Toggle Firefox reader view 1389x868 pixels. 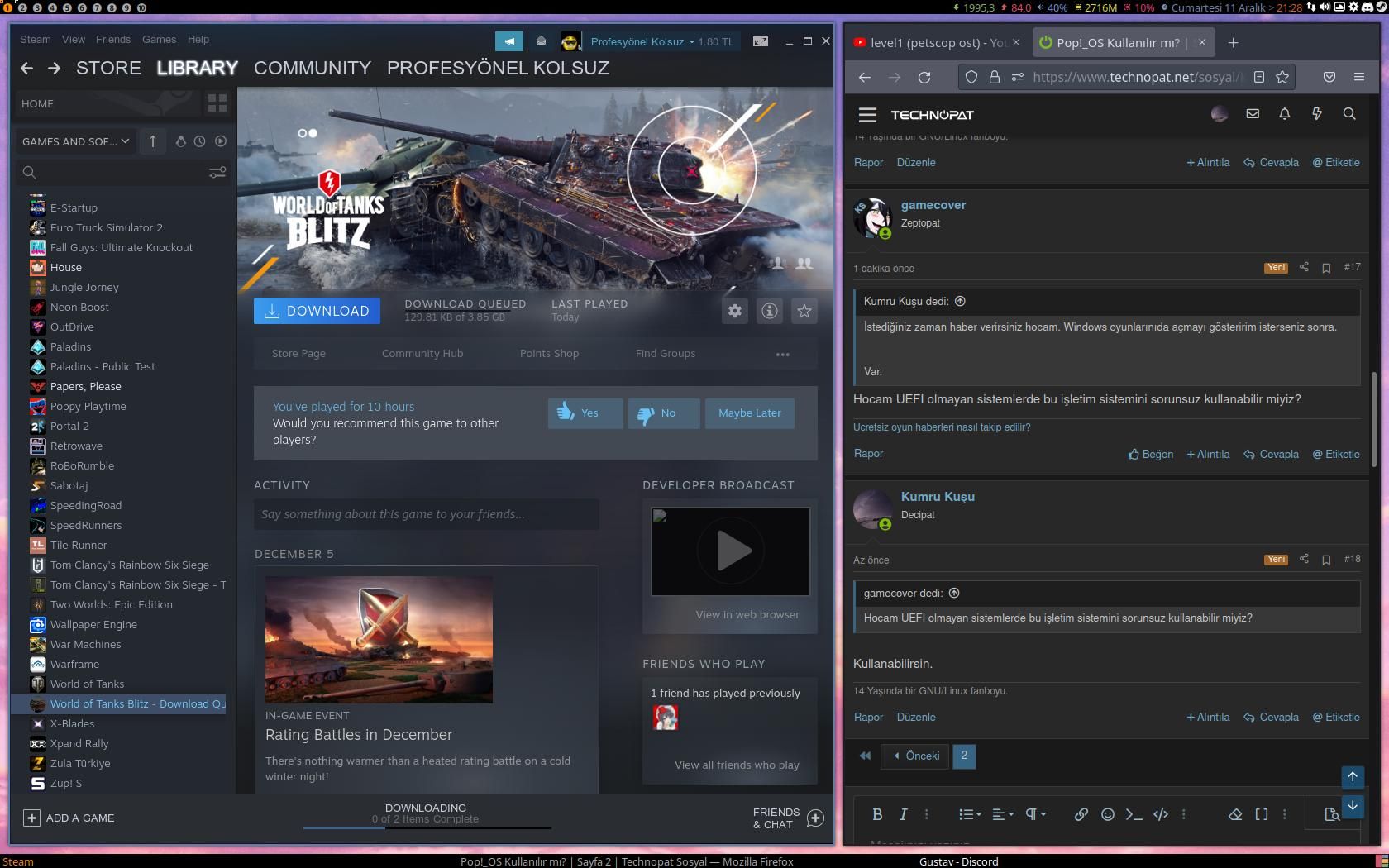(x=1259, y=77)
